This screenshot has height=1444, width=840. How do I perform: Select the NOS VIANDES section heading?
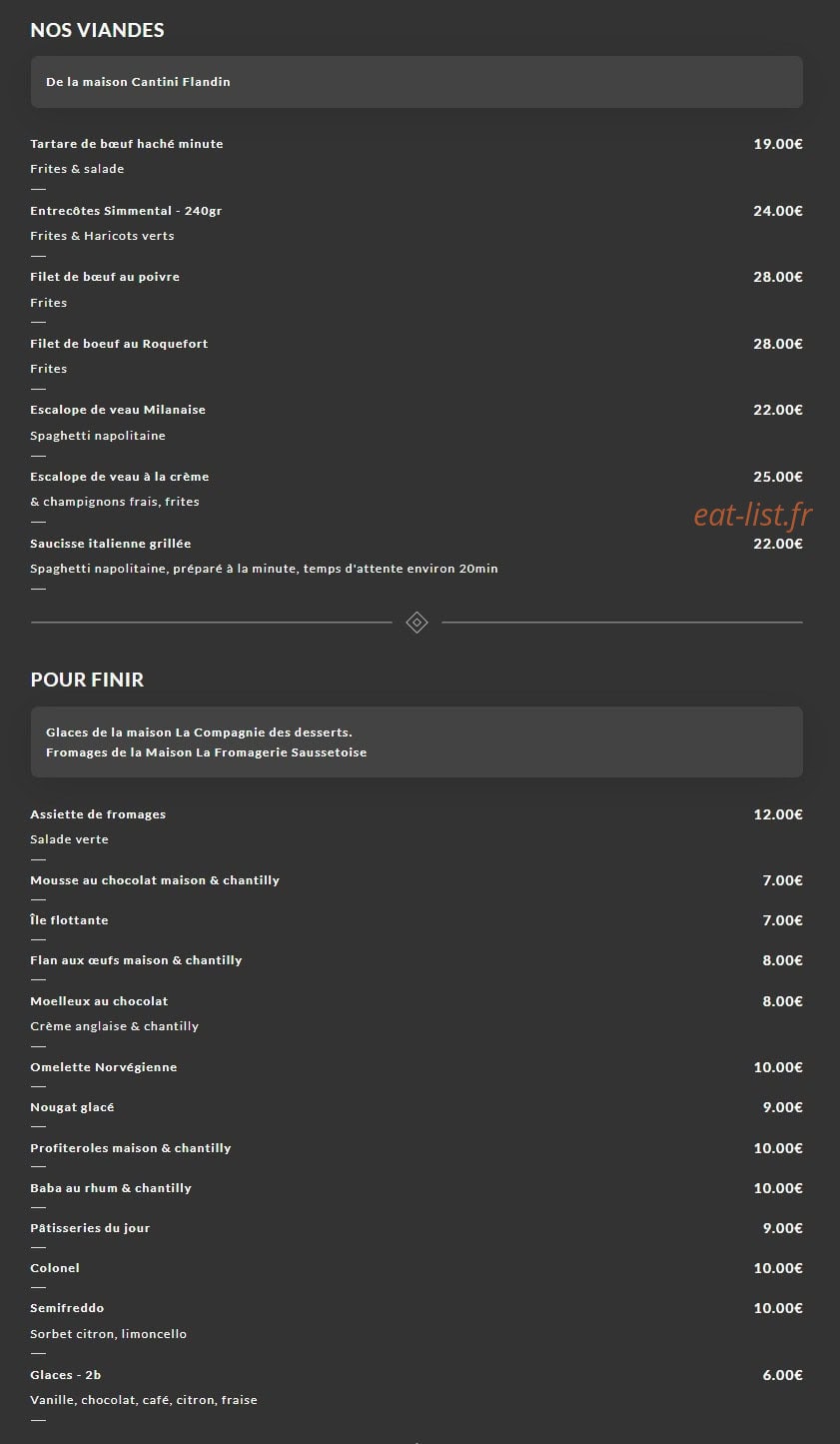(97, 30)
